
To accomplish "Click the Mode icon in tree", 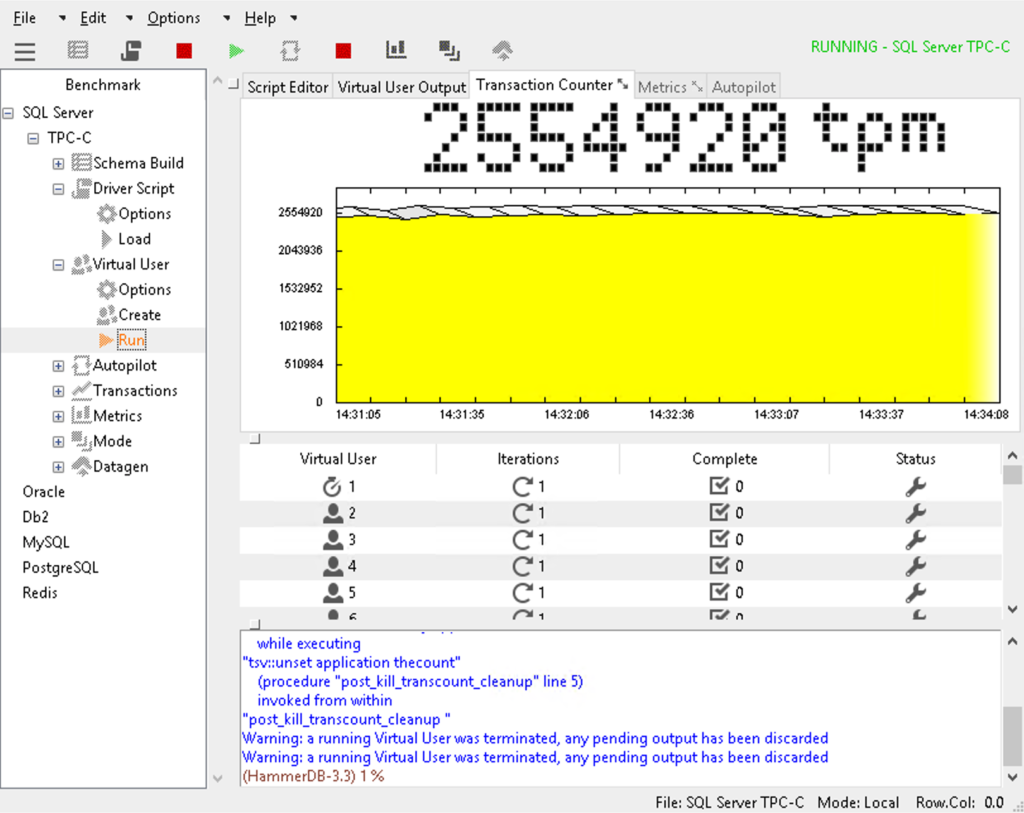I will click(81, 441).
